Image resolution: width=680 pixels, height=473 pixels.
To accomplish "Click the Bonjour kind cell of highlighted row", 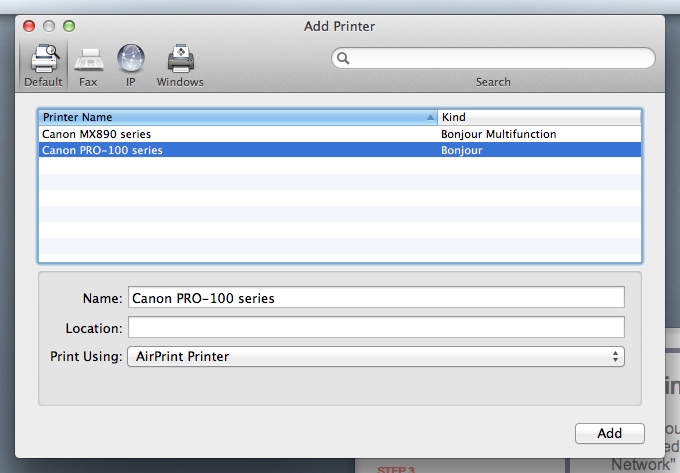I will click(x=461, y=151).
